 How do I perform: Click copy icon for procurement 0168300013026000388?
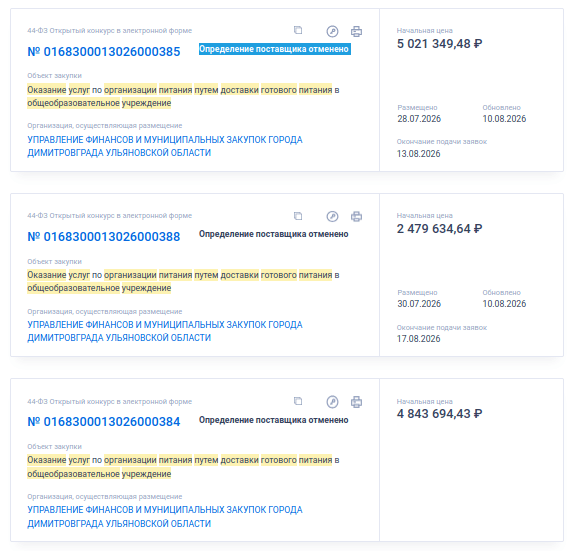(x=298, y=216)
